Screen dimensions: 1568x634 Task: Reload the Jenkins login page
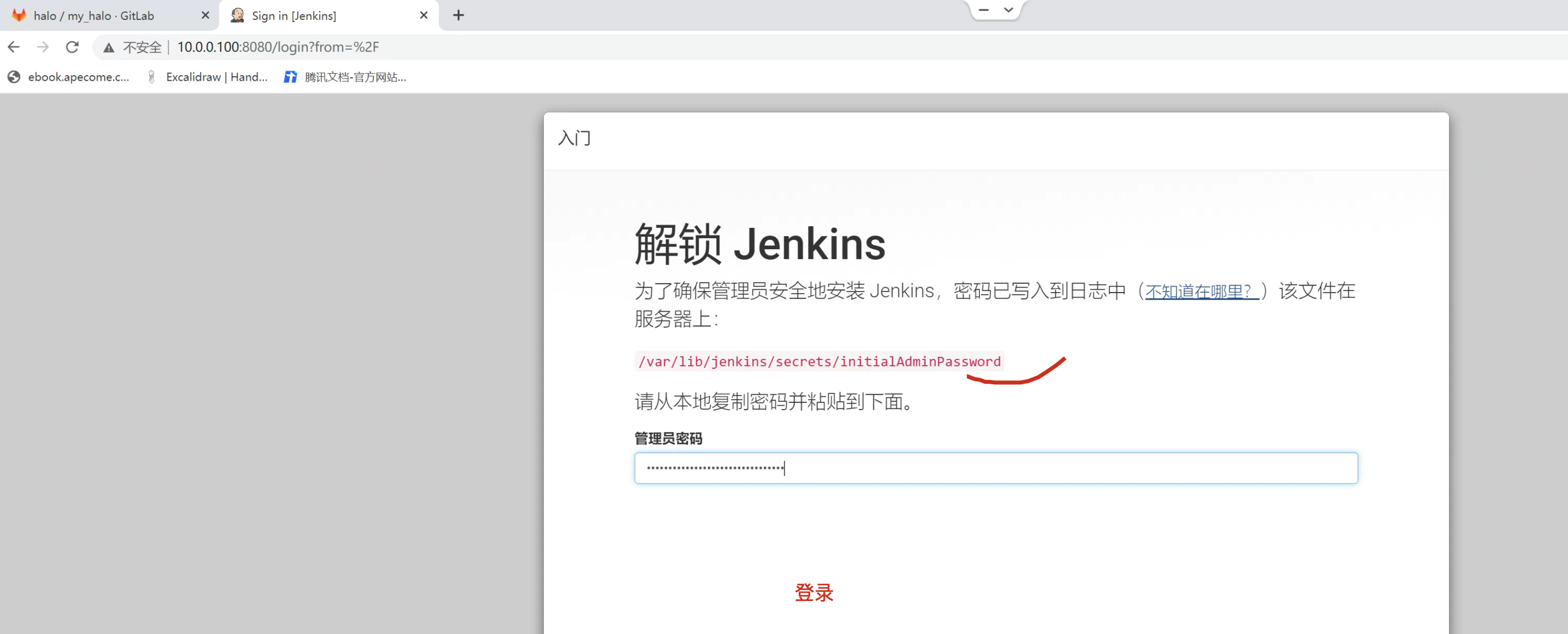[72, 47]
